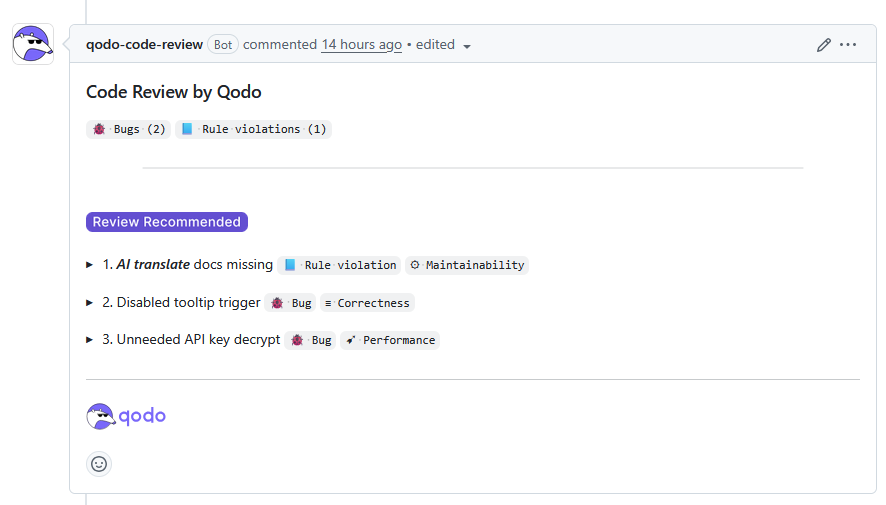Expand item 1 'AI translate docs missing'
The width and height of the screenshot is (886, 505).
[x=89, y=265]
